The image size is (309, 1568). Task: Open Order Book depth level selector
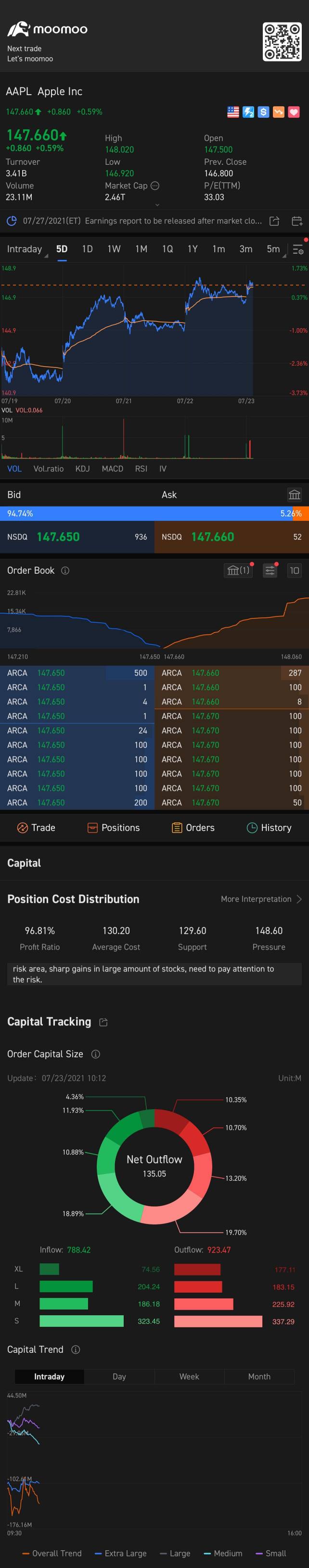[294, 570]
